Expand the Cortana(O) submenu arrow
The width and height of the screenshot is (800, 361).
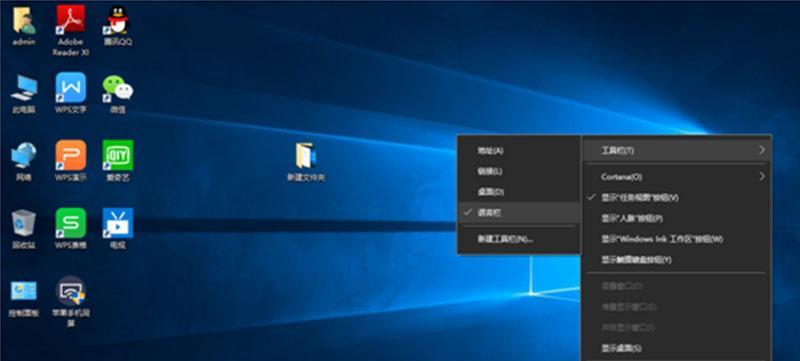click(x=762, y=176)
